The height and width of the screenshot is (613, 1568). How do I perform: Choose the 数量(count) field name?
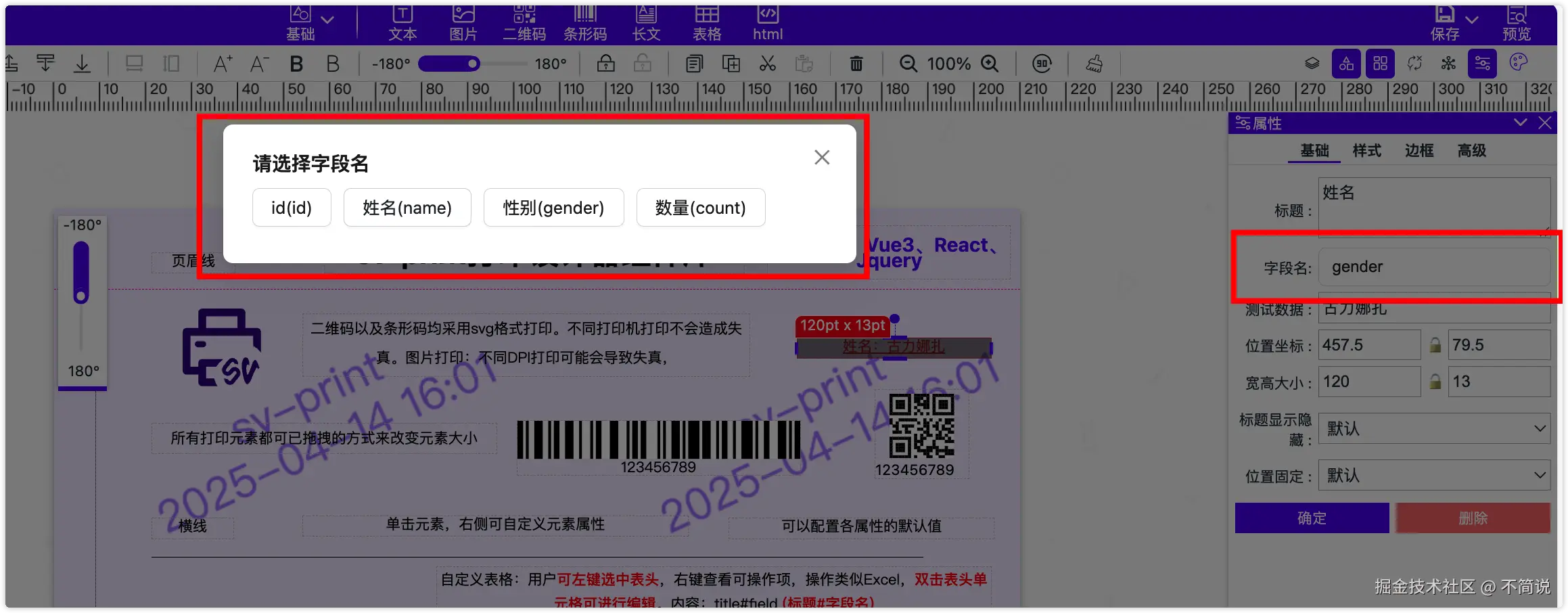[701, 208]
